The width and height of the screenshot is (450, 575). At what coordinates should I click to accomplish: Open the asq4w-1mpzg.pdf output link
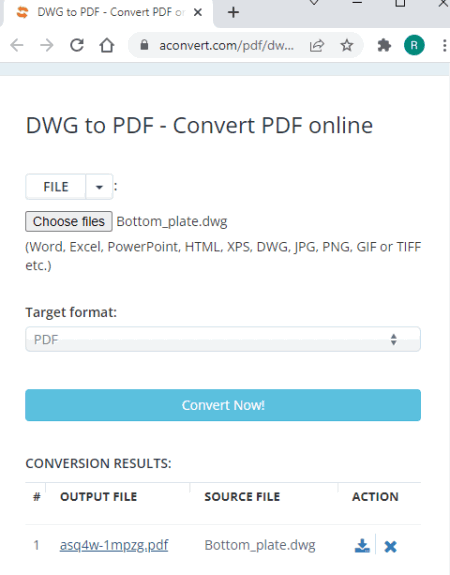114,545
